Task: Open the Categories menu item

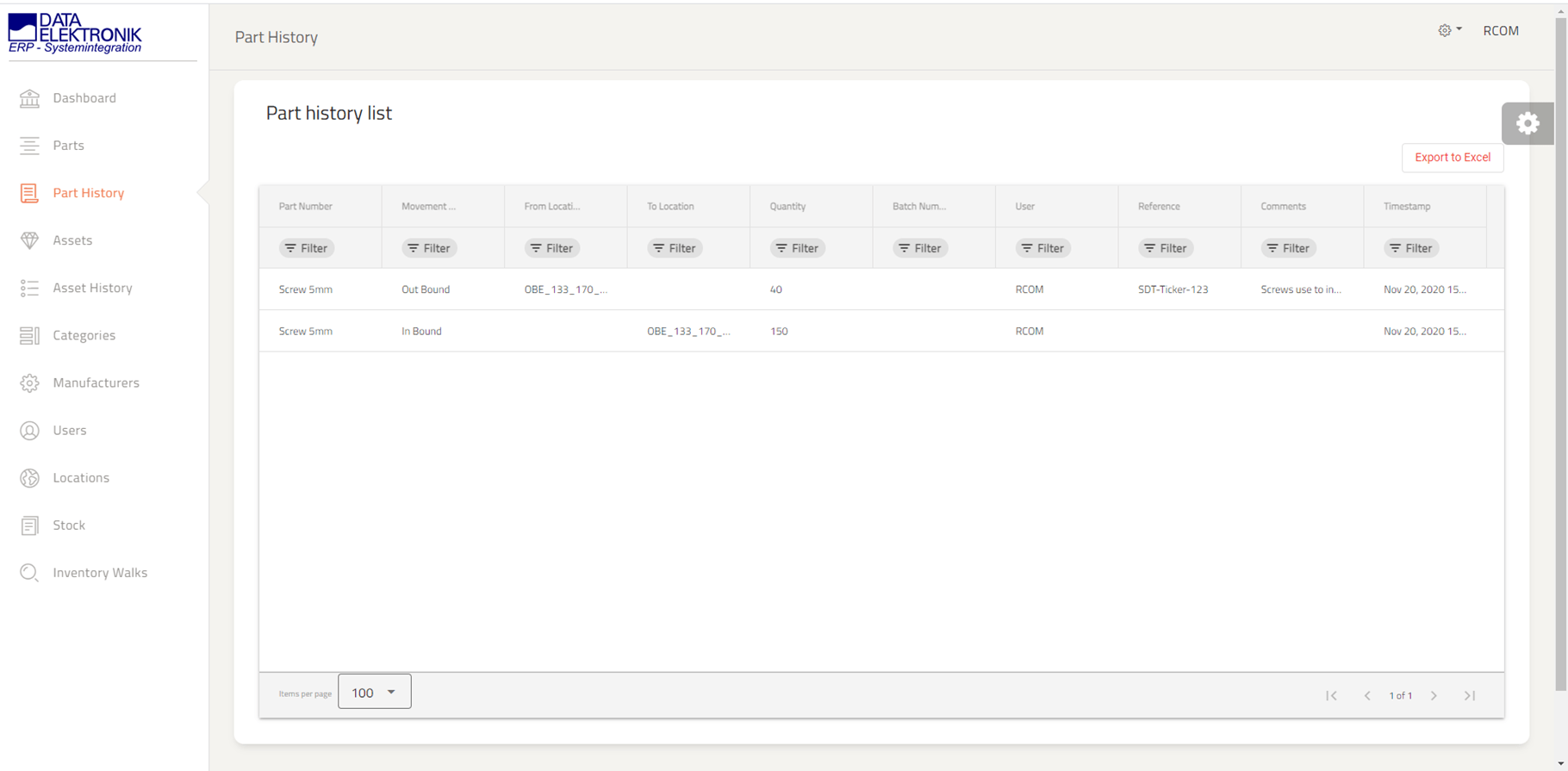Action: pos(84,335)
